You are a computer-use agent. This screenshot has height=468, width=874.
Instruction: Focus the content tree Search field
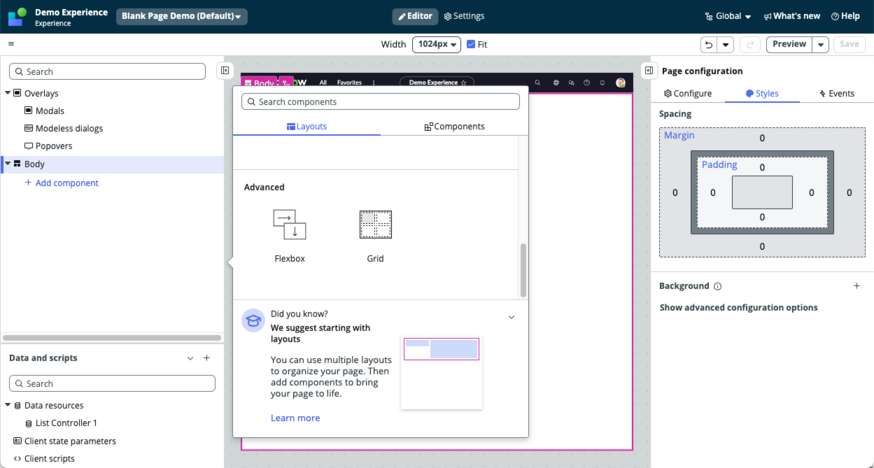point(107,71)
